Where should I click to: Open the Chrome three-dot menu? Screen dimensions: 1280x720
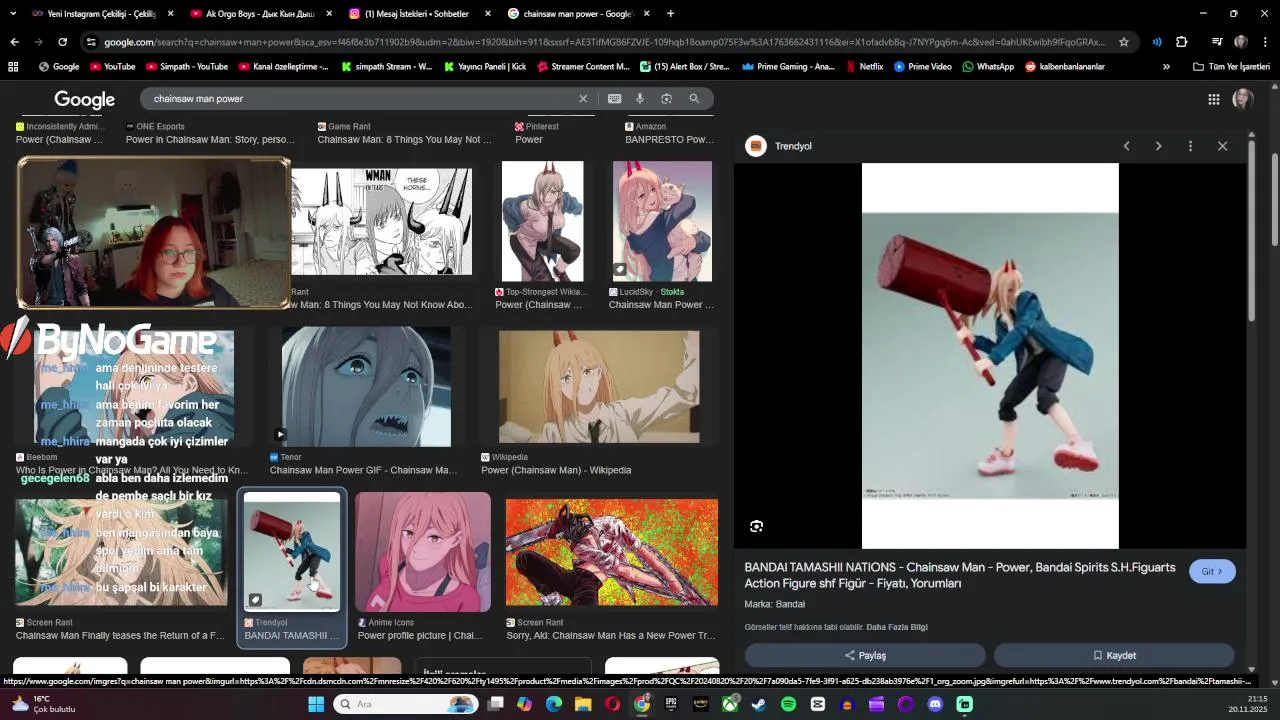point(1265,42)
